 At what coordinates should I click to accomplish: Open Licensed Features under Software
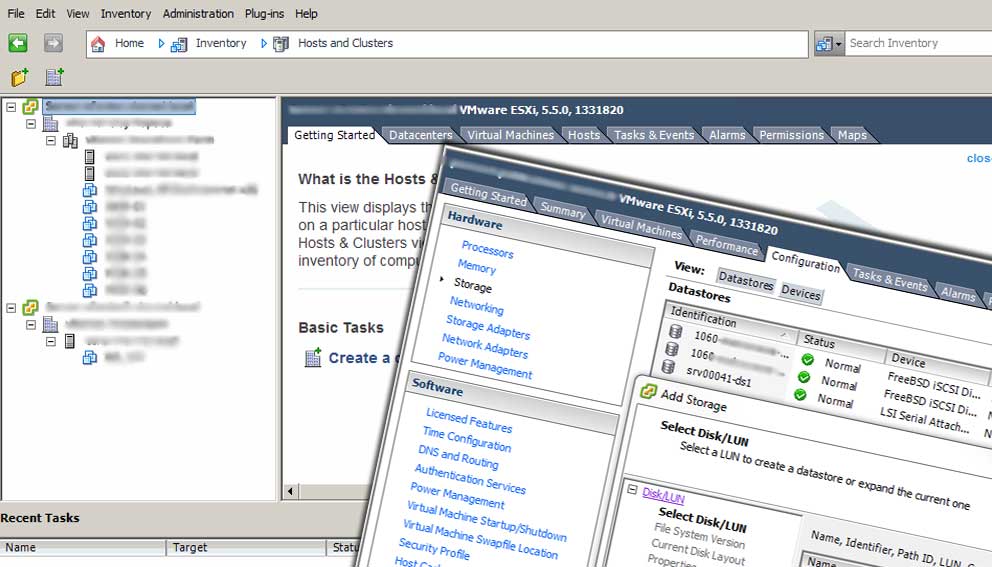tap(469, 420)
